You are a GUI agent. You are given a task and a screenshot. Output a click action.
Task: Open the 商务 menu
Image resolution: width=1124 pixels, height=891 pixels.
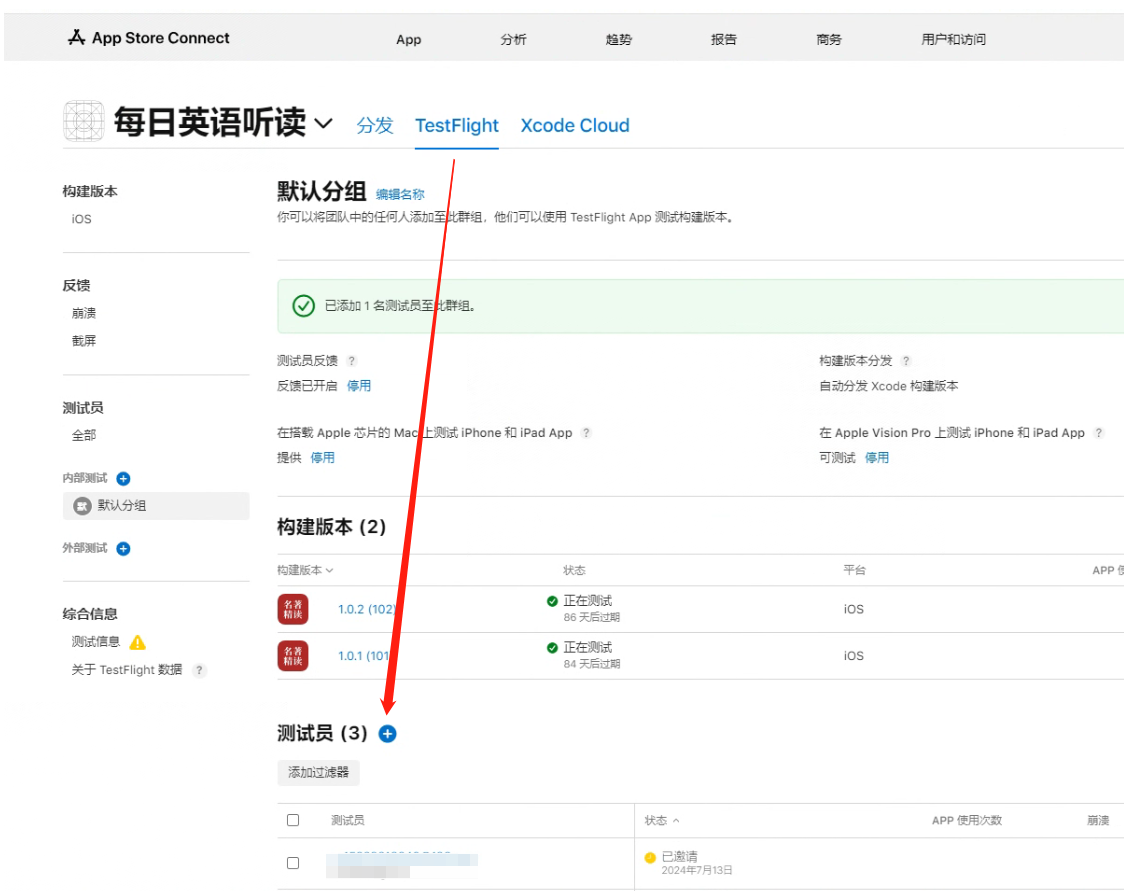[829, 39]
